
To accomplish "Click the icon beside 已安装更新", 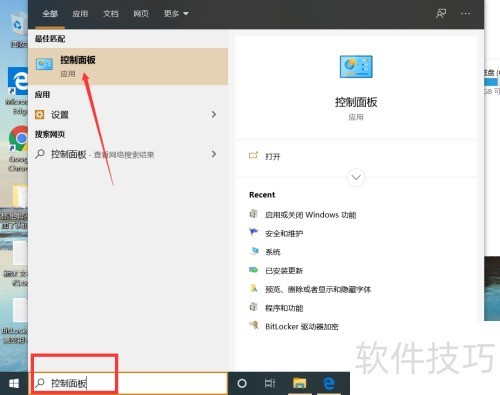I will 254,270.
